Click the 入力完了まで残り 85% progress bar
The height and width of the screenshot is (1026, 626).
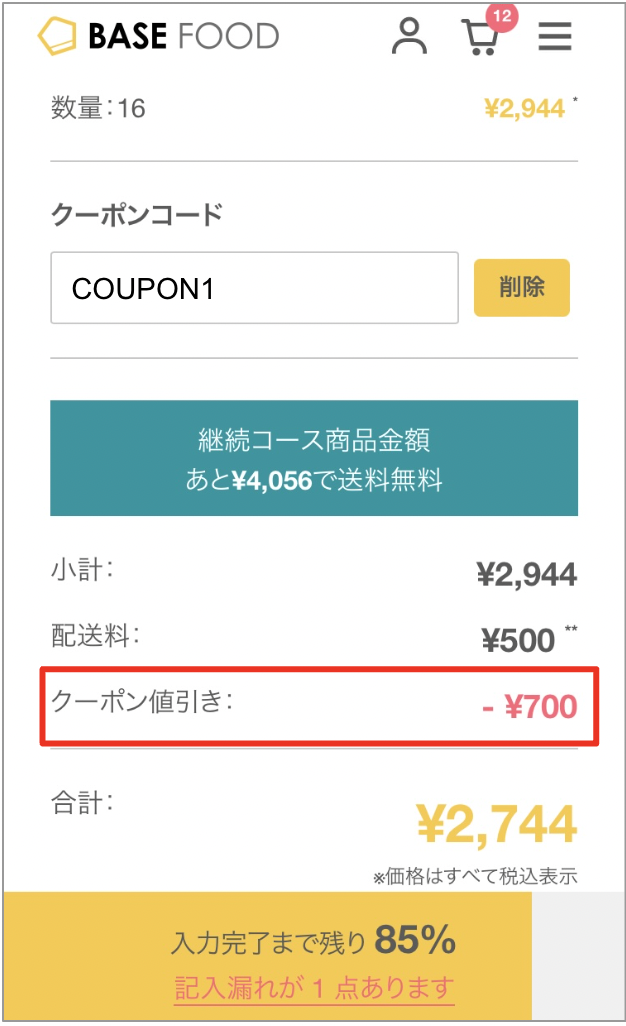pos(313,942)
